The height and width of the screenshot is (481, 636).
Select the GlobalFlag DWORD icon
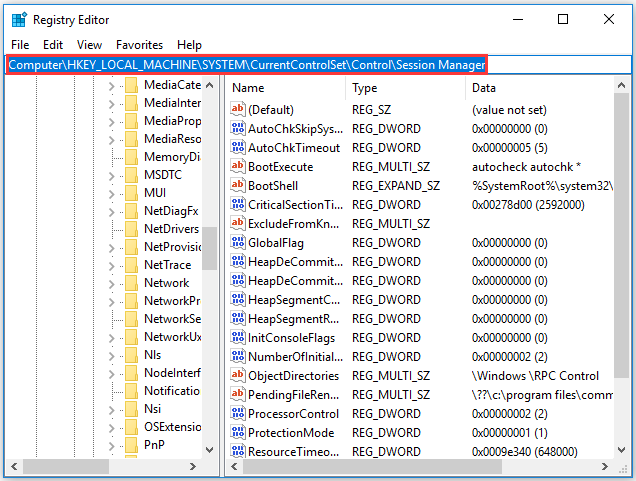(x=238, y=243)
